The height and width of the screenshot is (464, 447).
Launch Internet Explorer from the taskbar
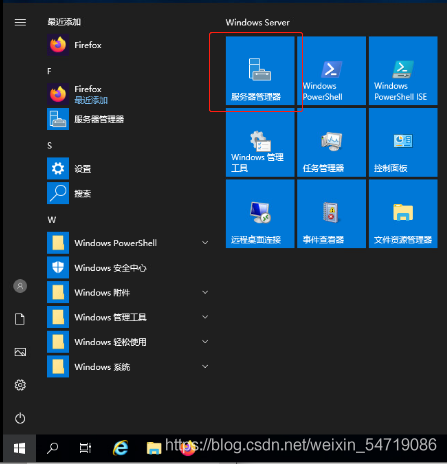[x=120, y=448]
